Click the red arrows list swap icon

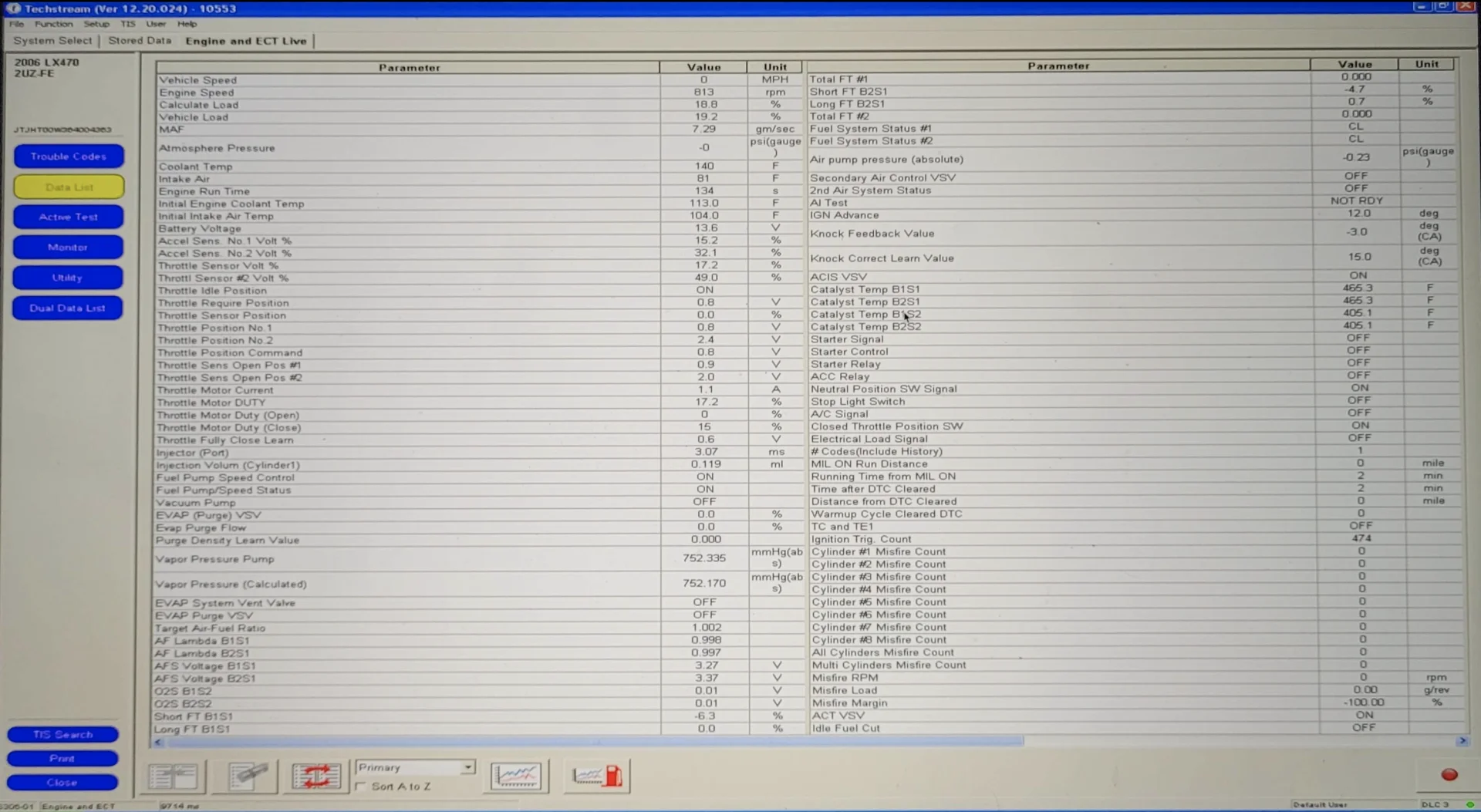pyautogui.click(x=315, y=776)
